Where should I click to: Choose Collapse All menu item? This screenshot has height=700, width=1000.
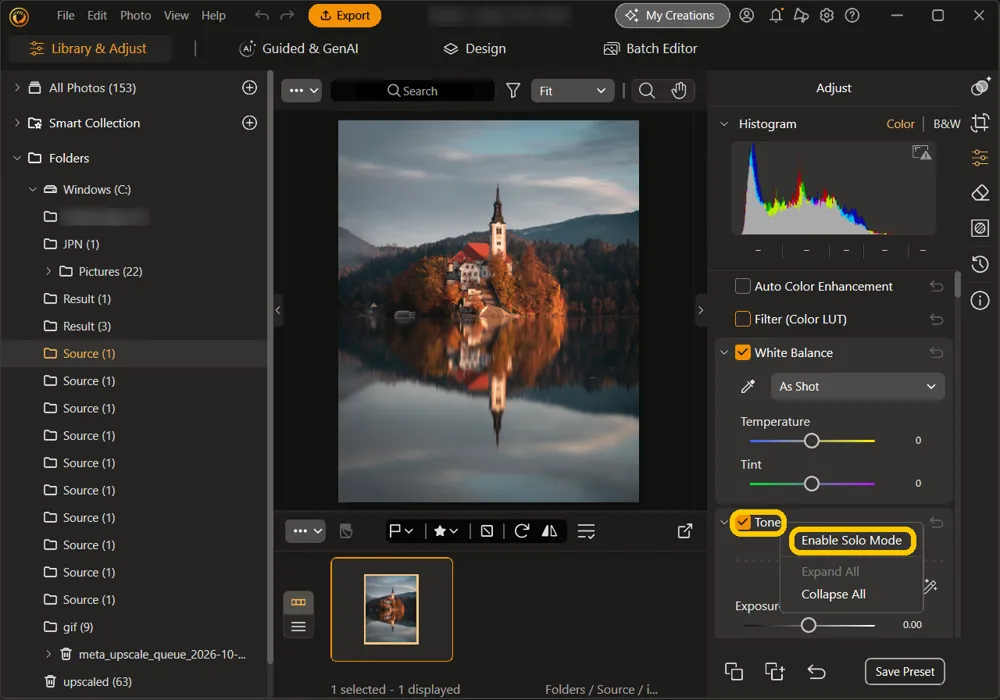(x=833, y=594)
